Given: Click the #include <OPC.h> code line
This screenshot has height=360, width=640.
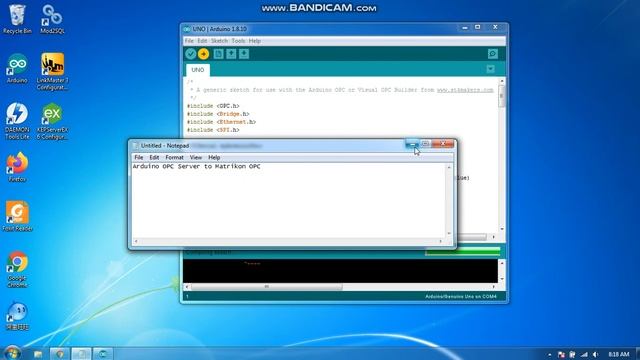Looking at the screenshot, I should [x=213, y=106].
